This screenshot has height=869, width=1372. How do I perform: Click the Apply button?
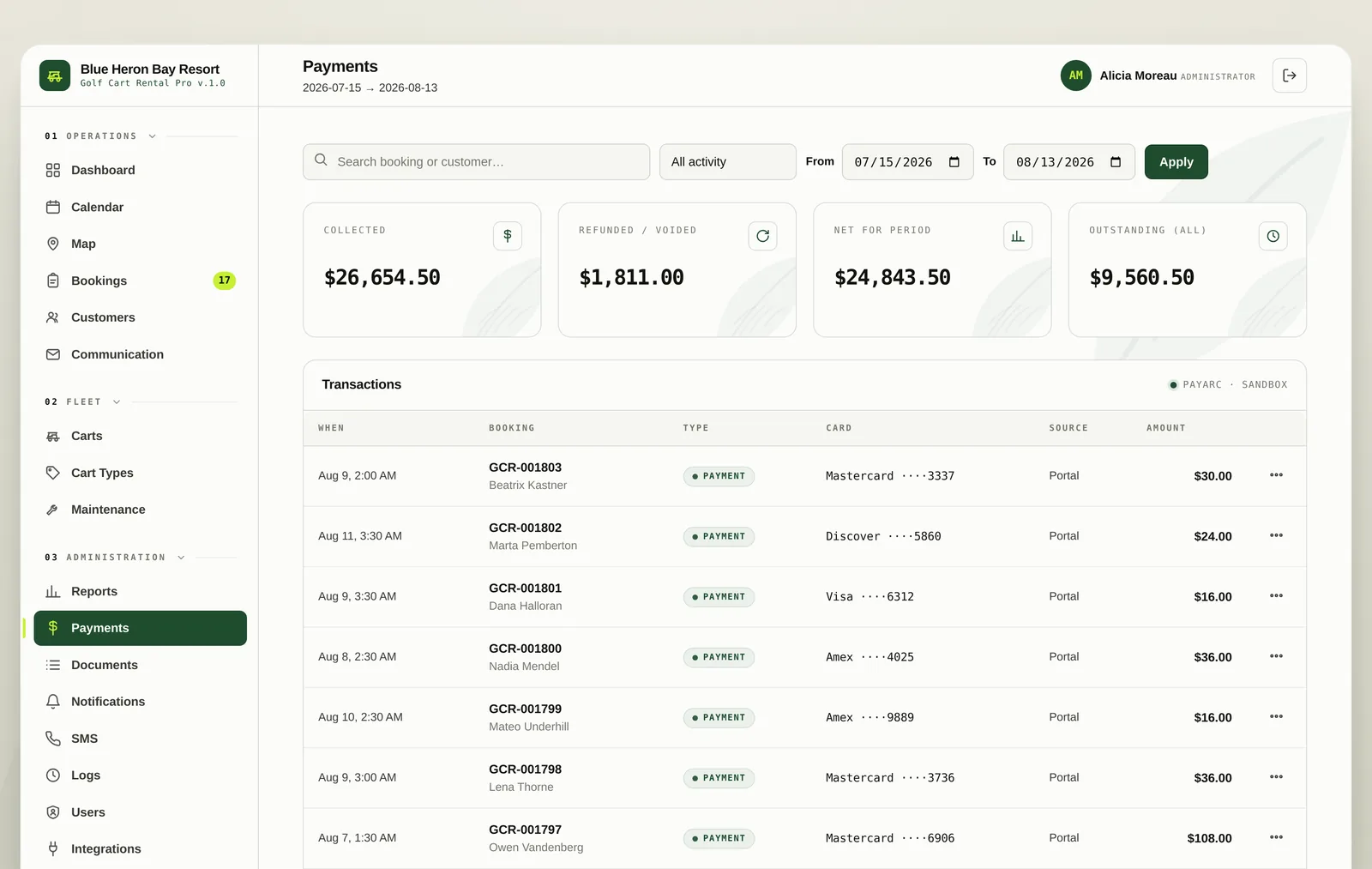tap(1176, 162)
